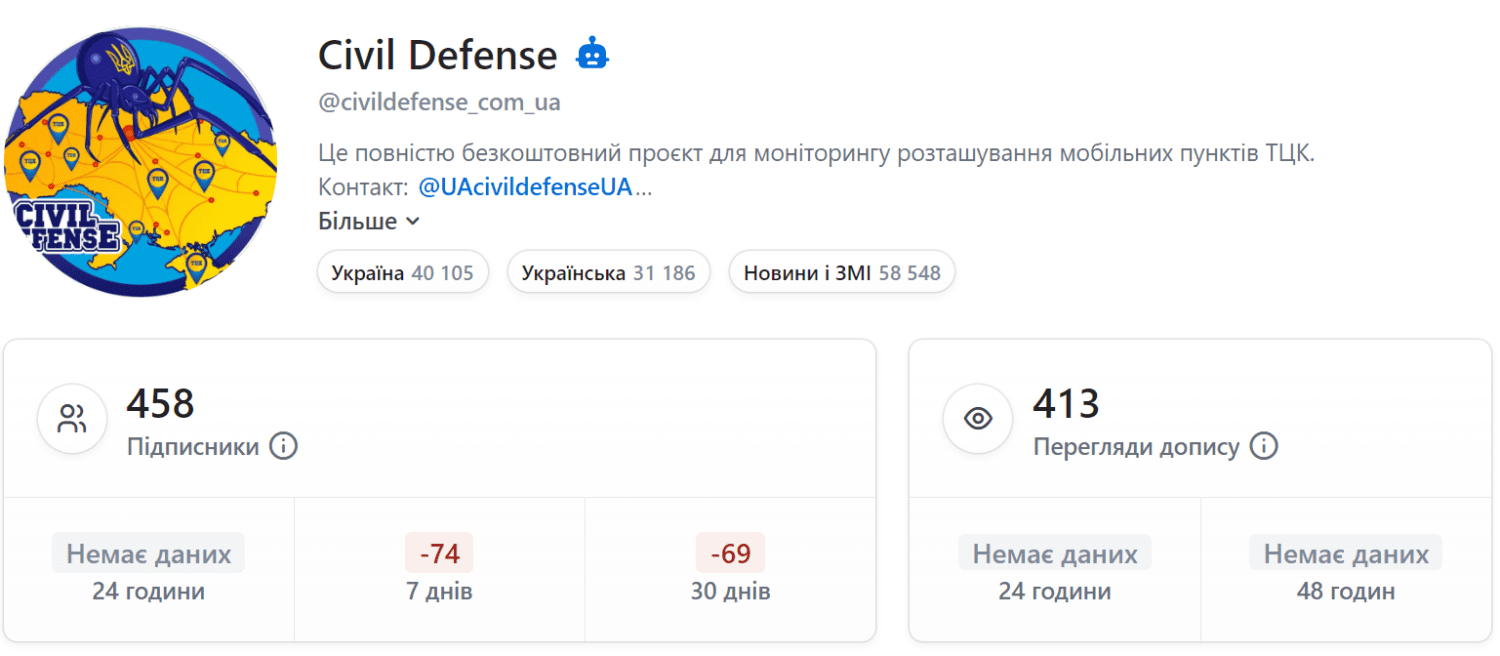Click the Civil Defense channel title
Viewport: 1500px width, 656px height.
437,55
